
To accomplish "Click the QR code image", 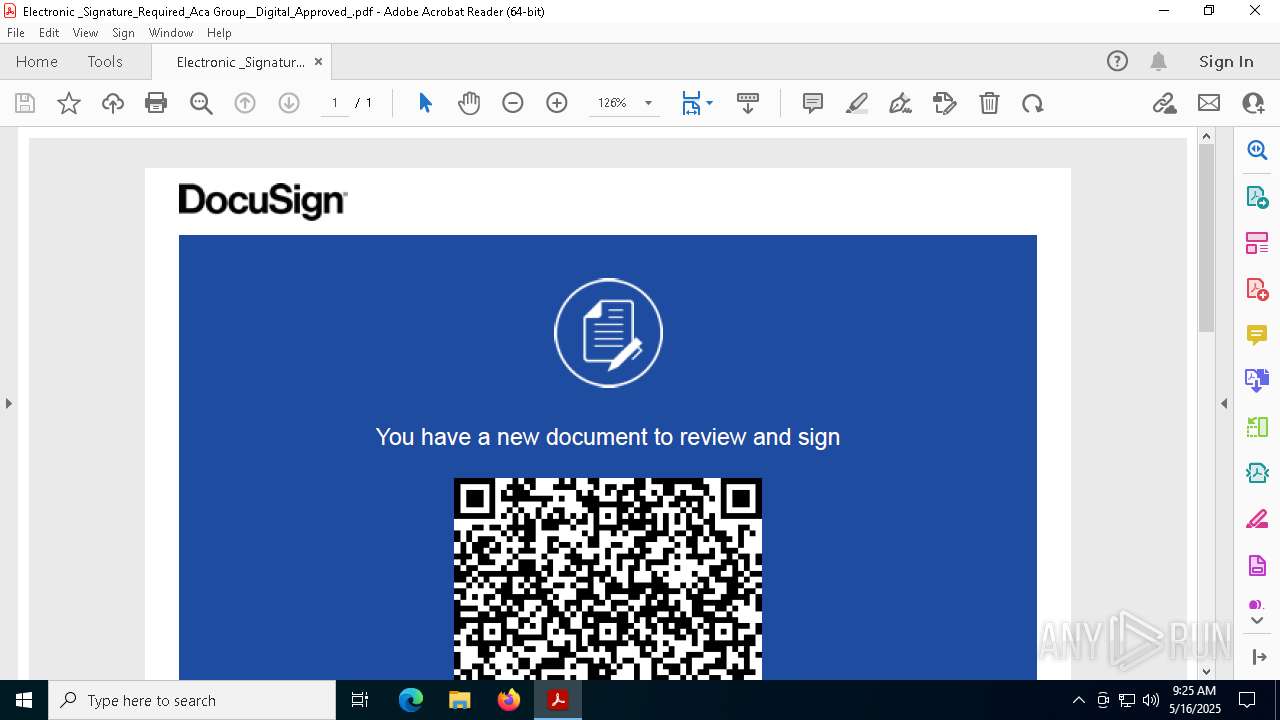I will (608, 579).
